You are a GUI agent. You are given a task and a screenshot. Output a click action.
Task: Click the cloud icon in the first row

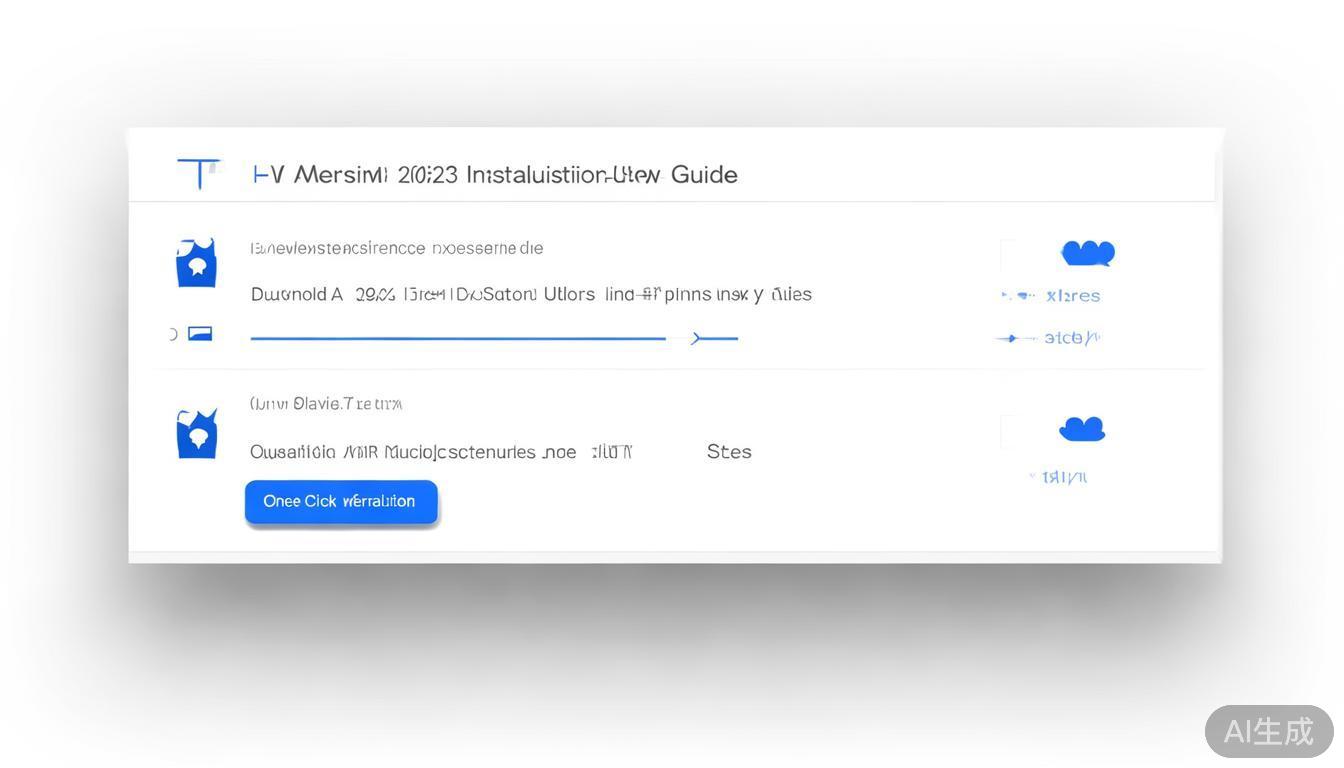click(x=1088, y=253)
